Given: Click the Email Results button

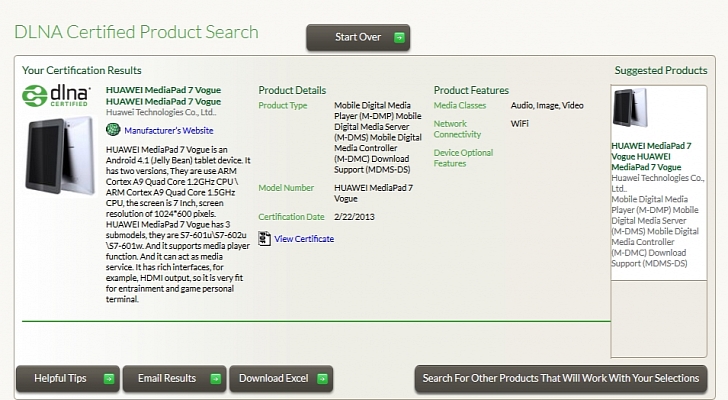Looking at the screenshot, I should coord(175,379).
